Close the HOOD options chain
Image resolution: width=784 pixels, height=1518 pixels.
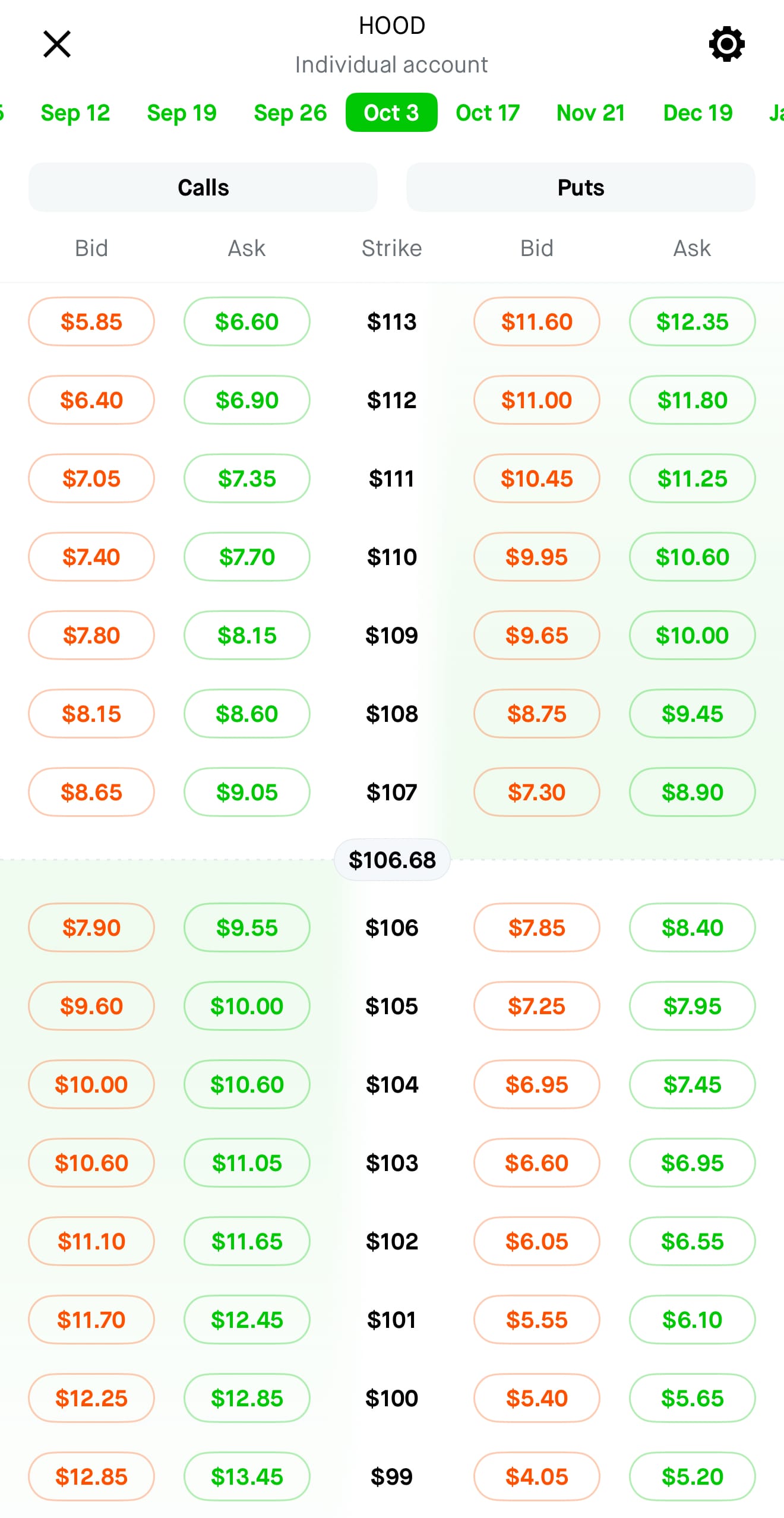point(57,44)
